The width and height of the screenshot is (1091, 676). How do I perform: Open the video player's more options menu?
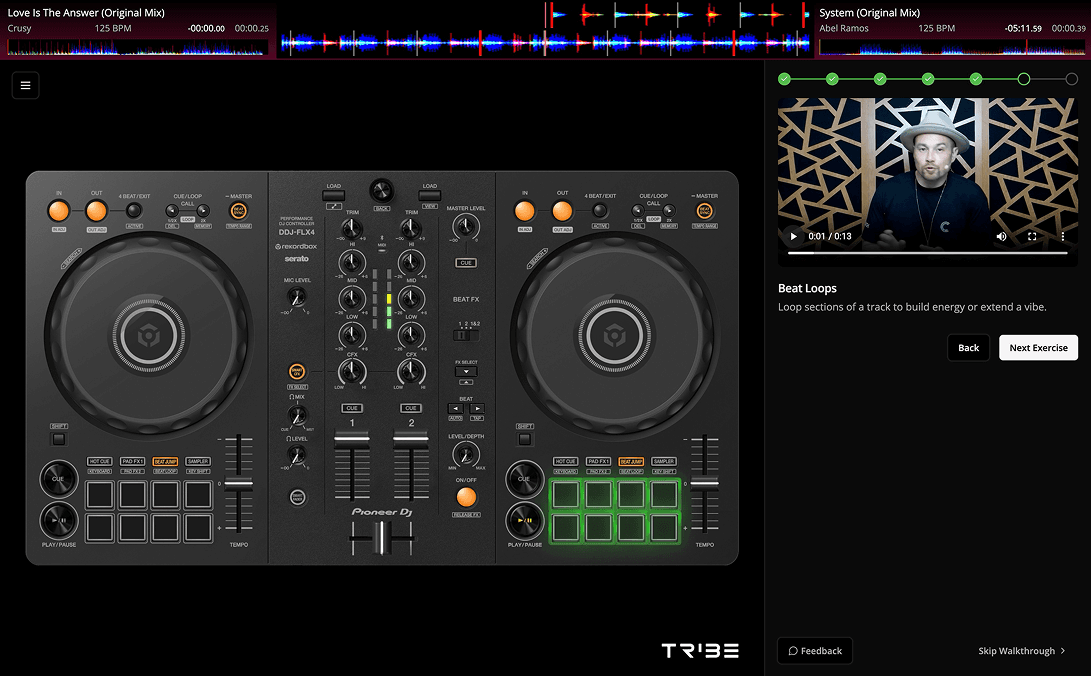coord(1063,236)
